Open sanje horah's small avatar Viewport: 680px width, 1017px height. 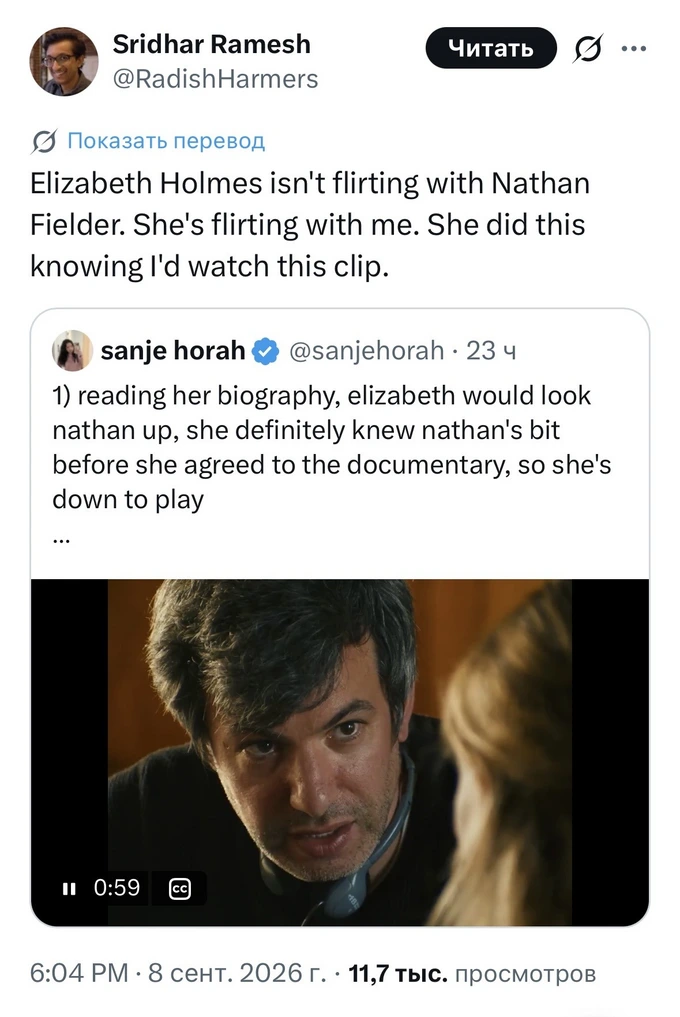coord(72,350)
